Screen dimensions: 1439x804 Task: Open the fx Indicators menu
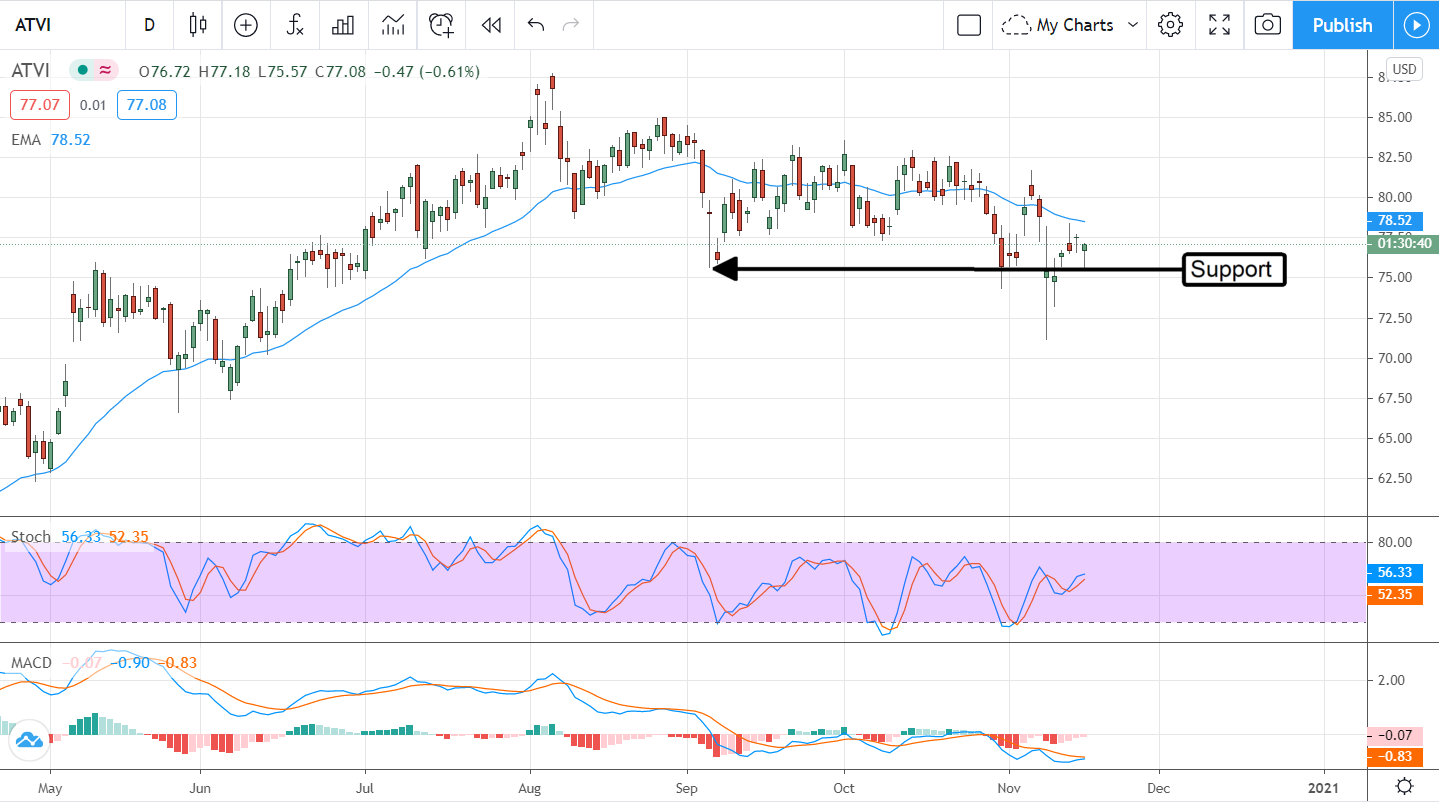click(295, 25)
